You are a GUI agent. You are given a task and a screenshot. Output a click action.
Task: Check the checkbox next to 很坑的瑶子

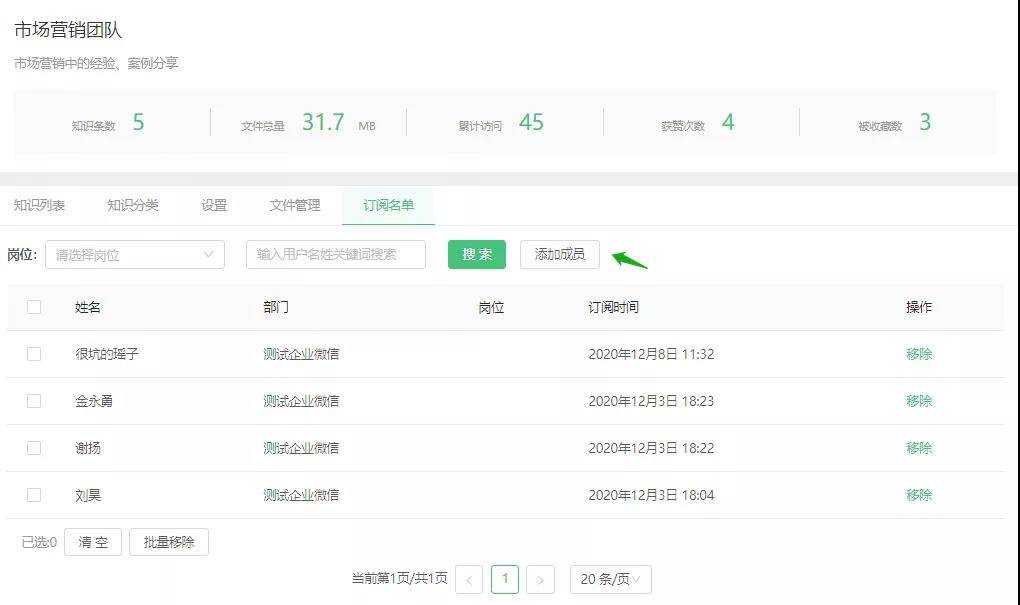click(x=33, y=354)
